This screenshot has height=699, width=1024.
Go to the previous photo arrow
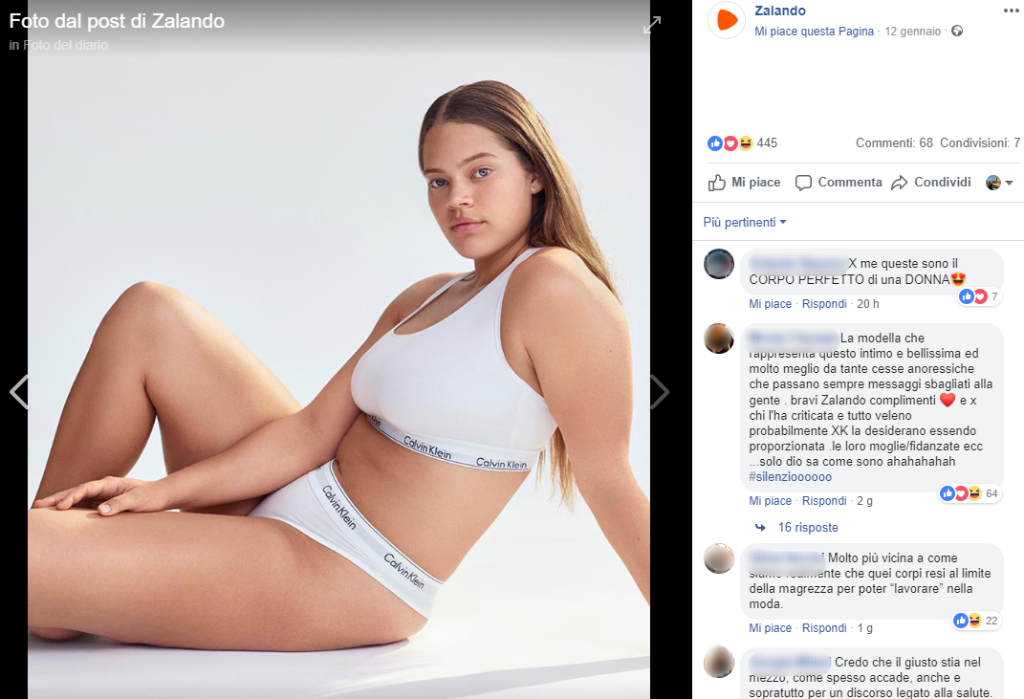point(18,392)
